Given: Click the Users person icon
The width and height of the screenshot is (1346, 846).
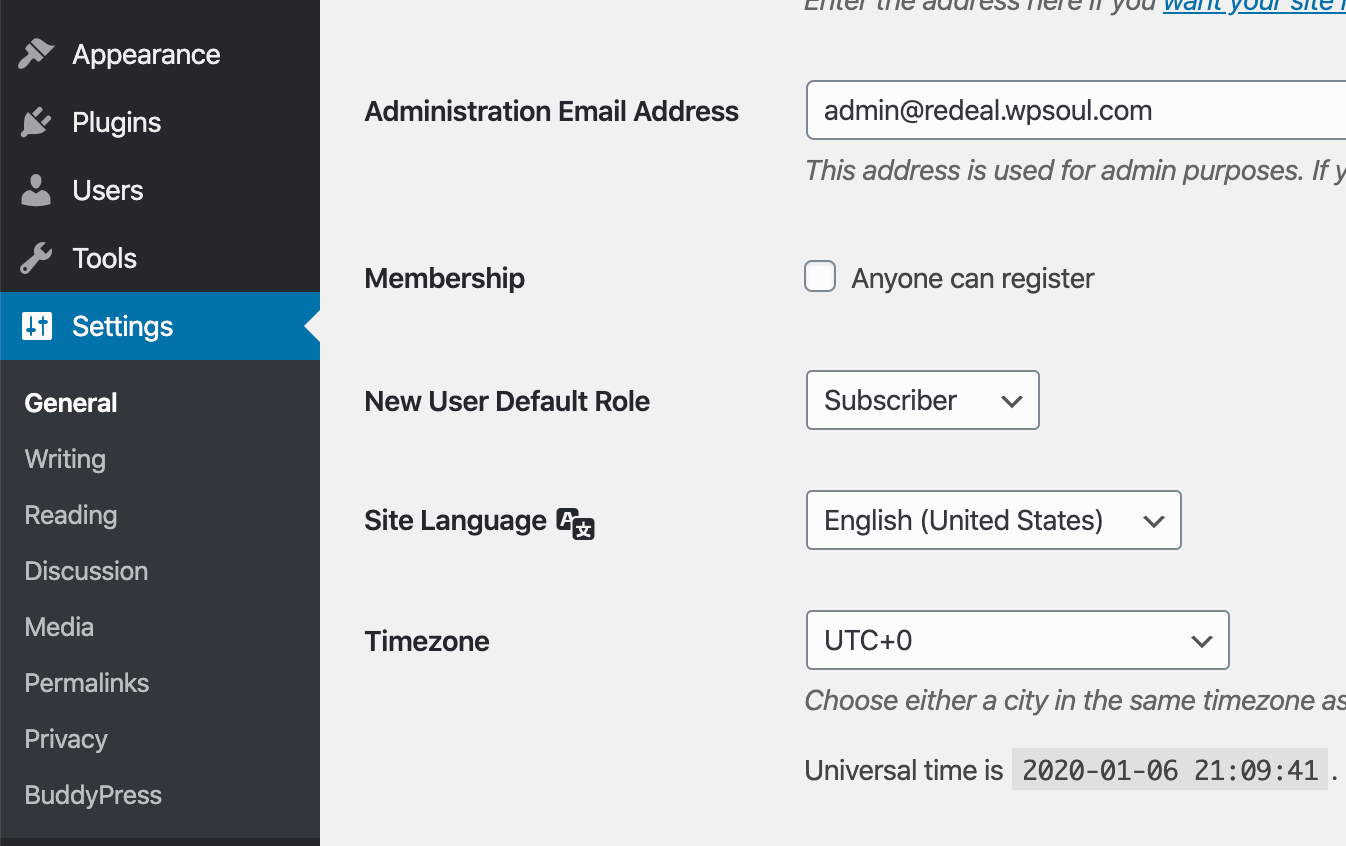Looking at the screenshot, I should click(36, 190).
